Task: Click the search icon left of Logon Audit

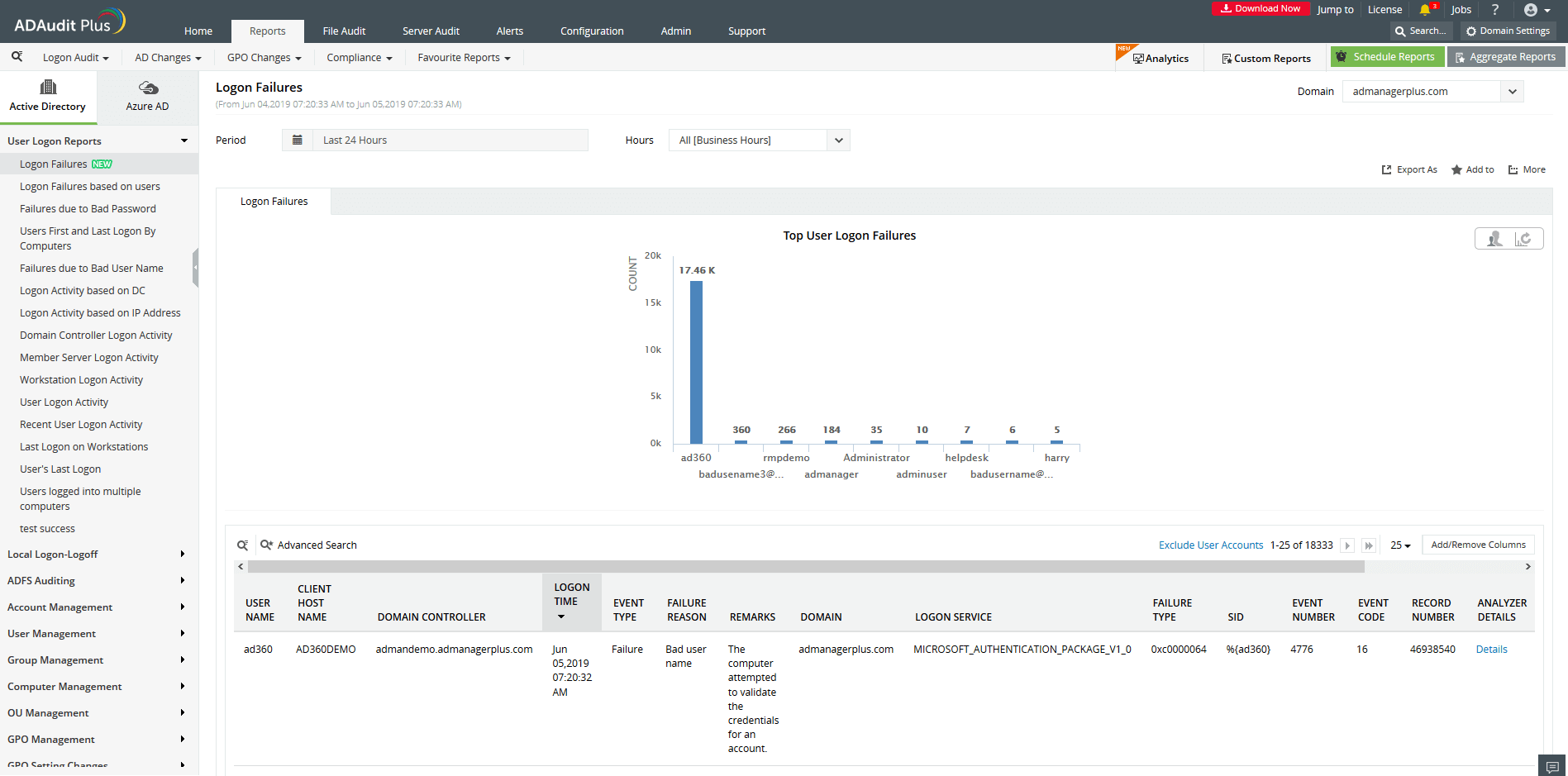Action: click(17, 57)
